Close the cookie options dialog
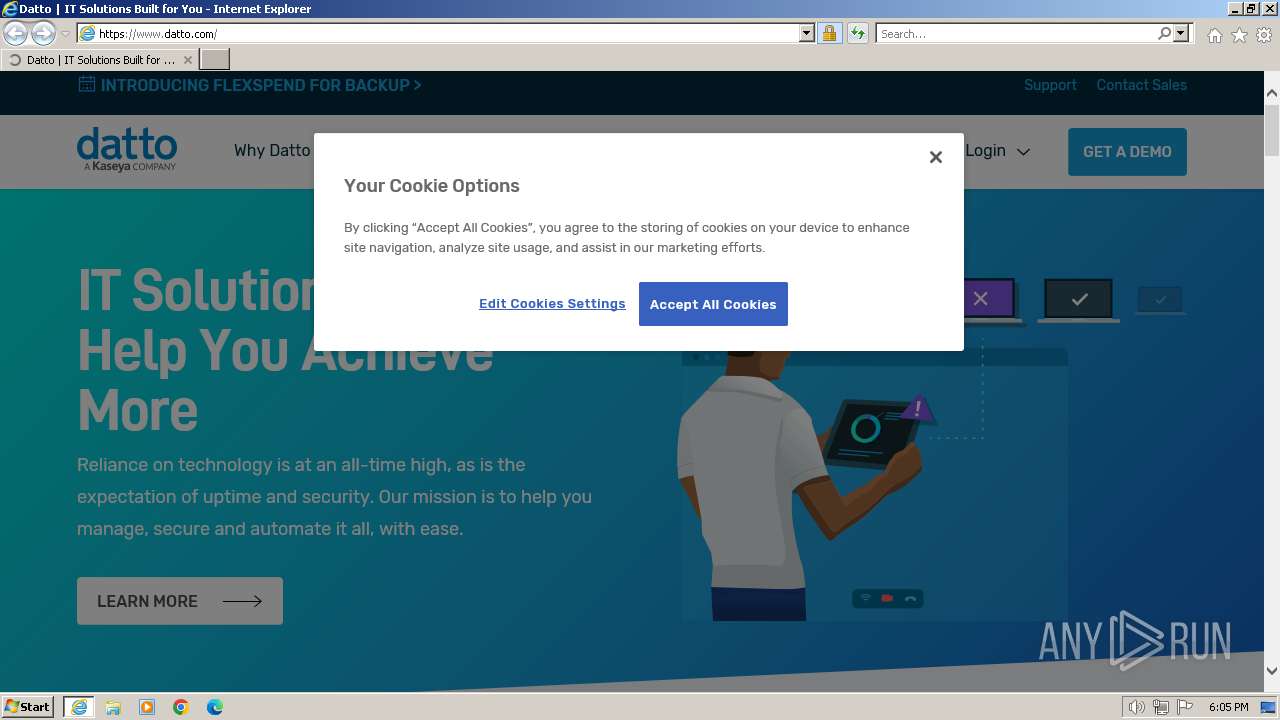The height and width of the screenshot is (720, 1280). click(936, 157)
